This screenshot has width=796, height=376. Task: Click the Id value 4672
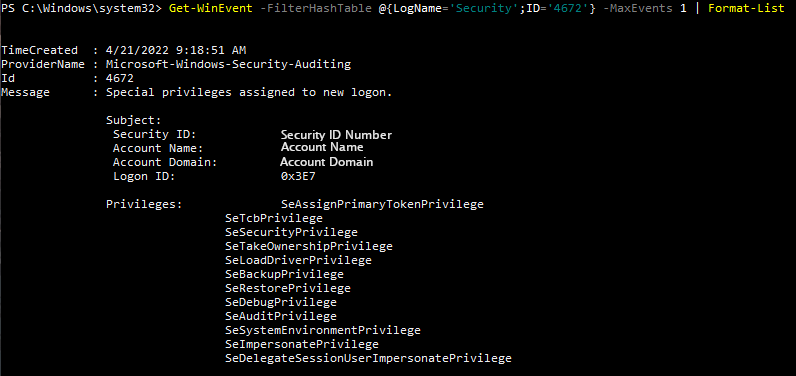click(120, 79)
